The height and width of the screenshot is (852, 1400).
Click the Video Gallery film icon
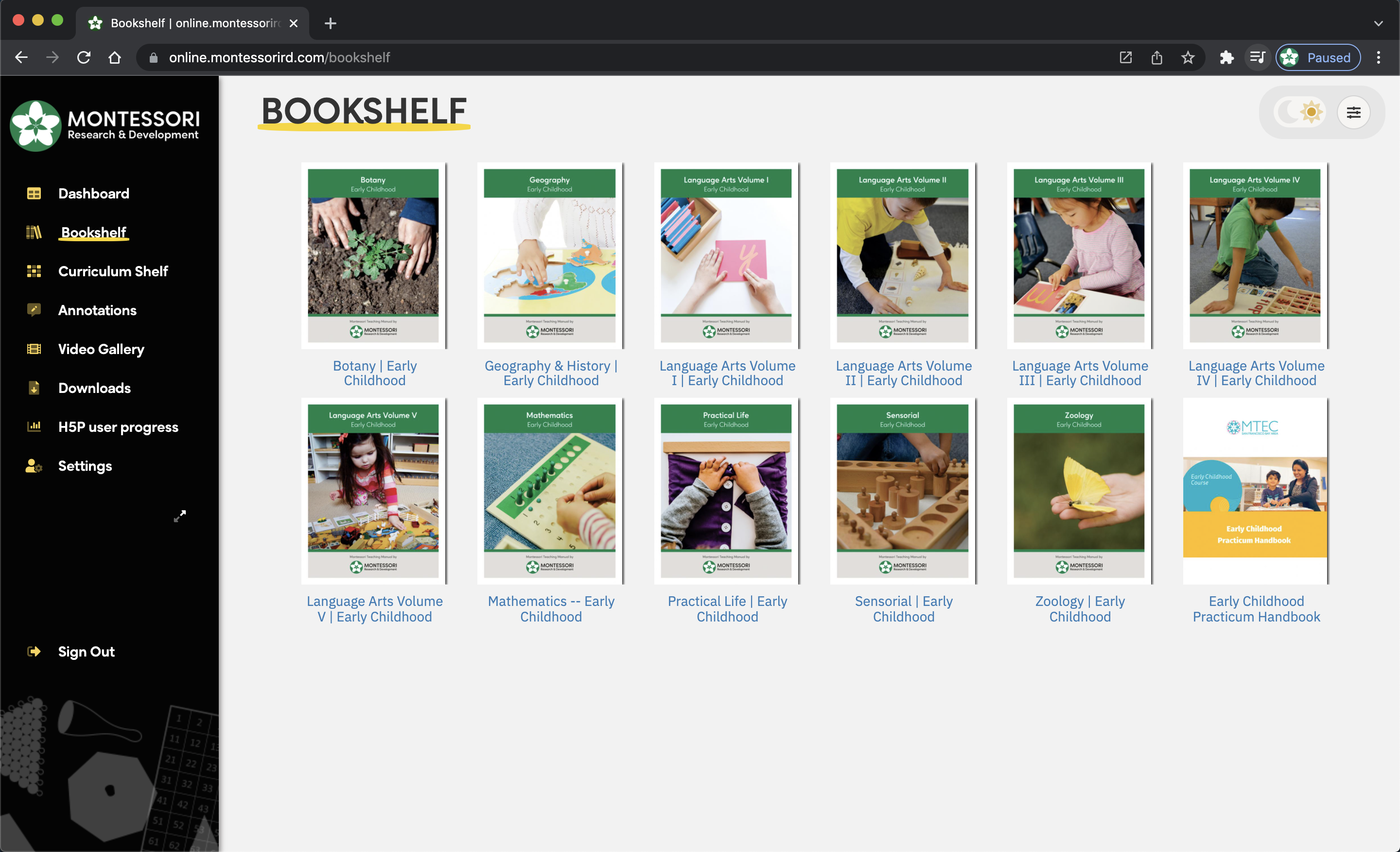(34, 349)
